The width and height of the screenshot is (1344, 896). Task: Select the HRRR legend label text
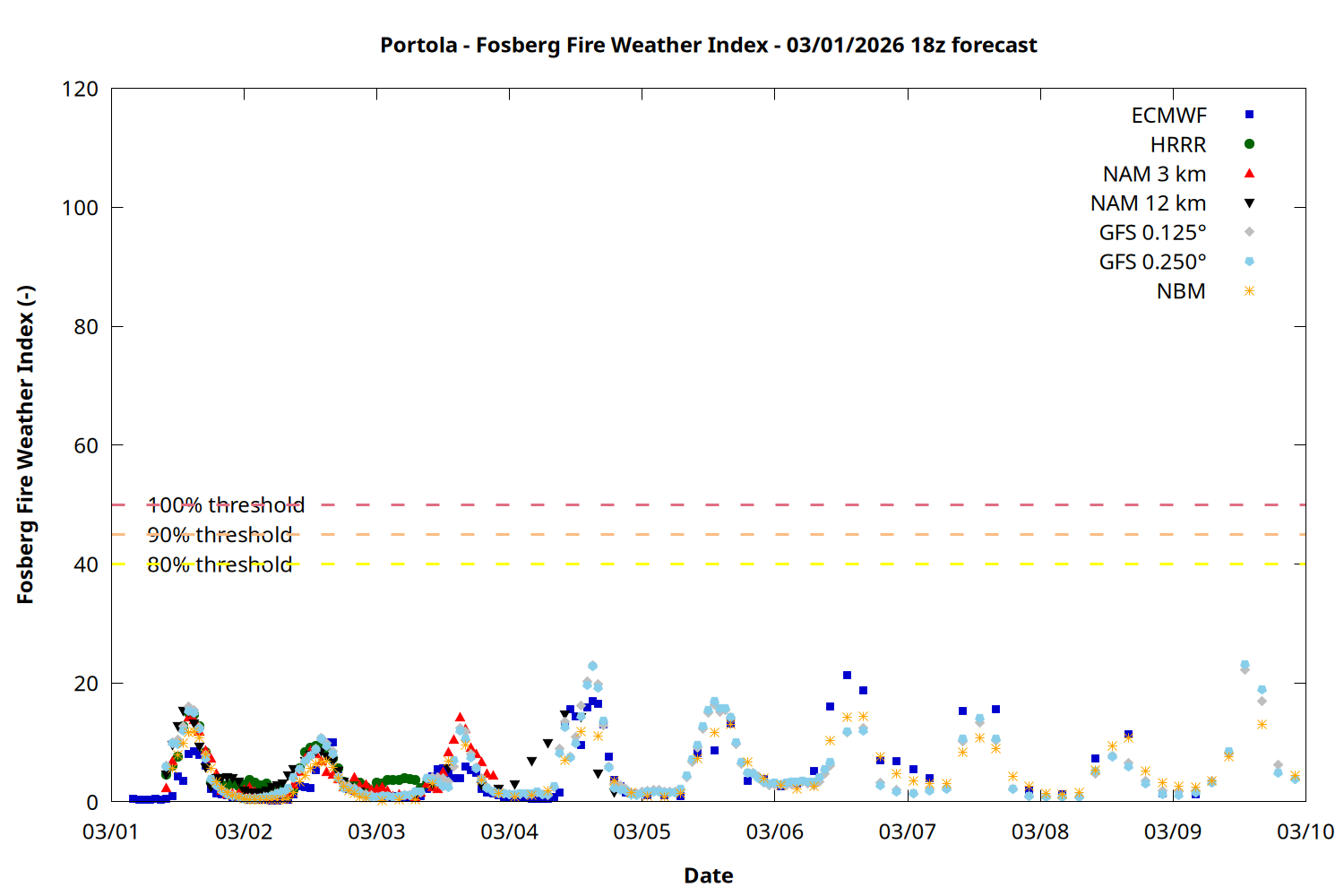coord(1178,145)
